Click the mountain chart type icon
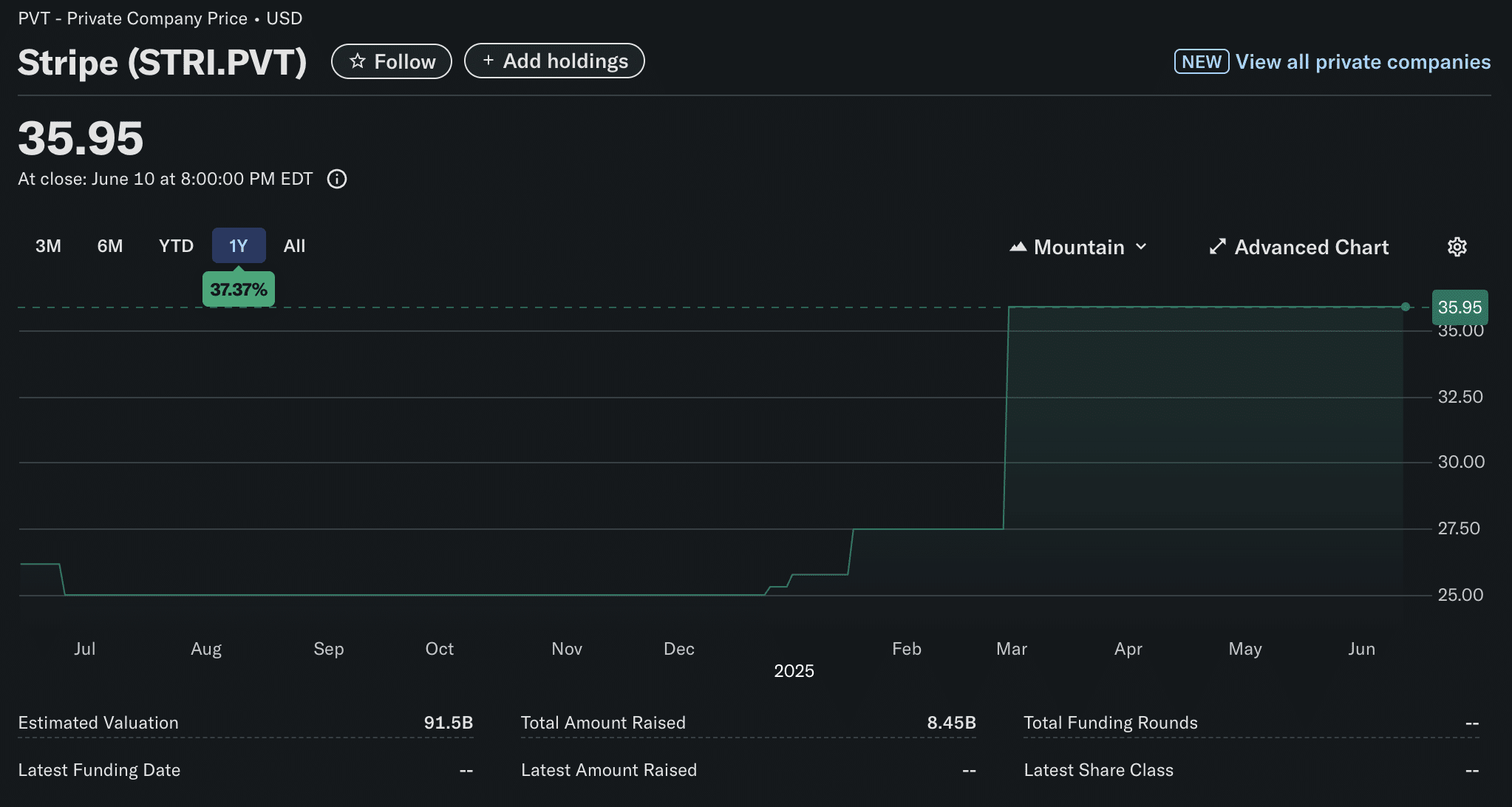The width and height of the screenshot is (1512, 807). coord(1019,247)
